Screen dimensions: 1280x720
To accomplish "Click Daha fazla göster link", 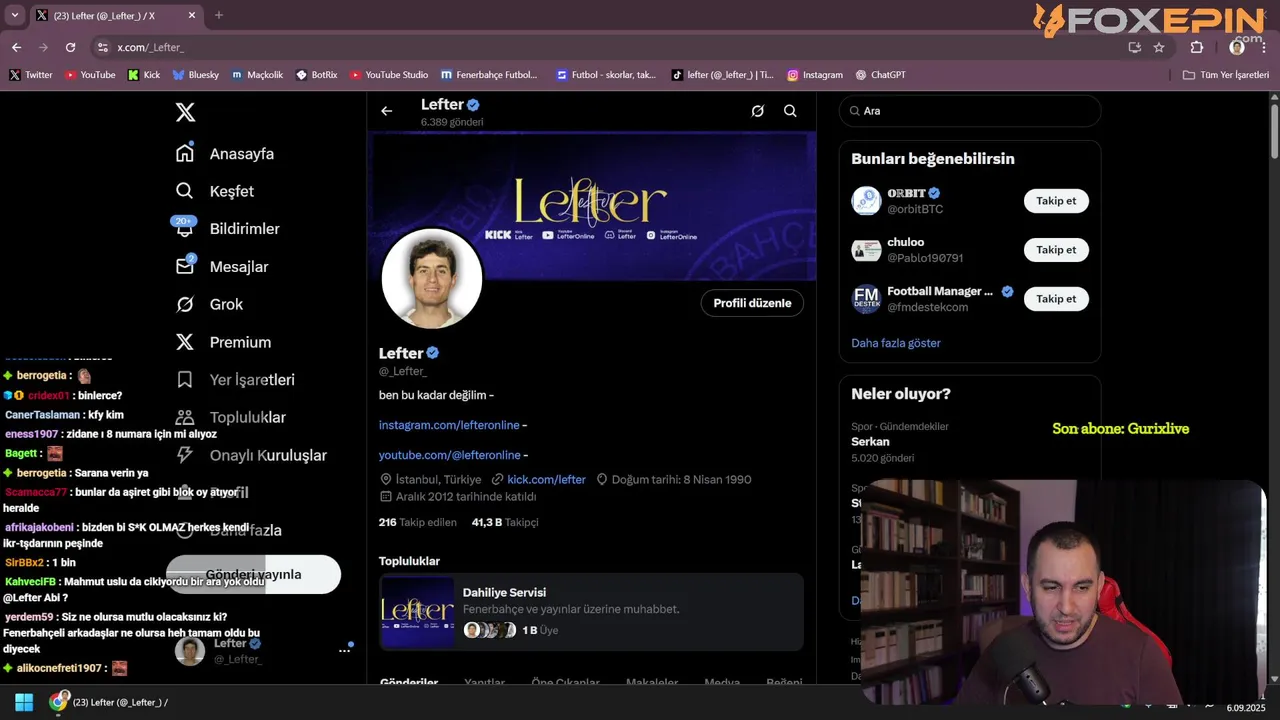I will point(896,343).
